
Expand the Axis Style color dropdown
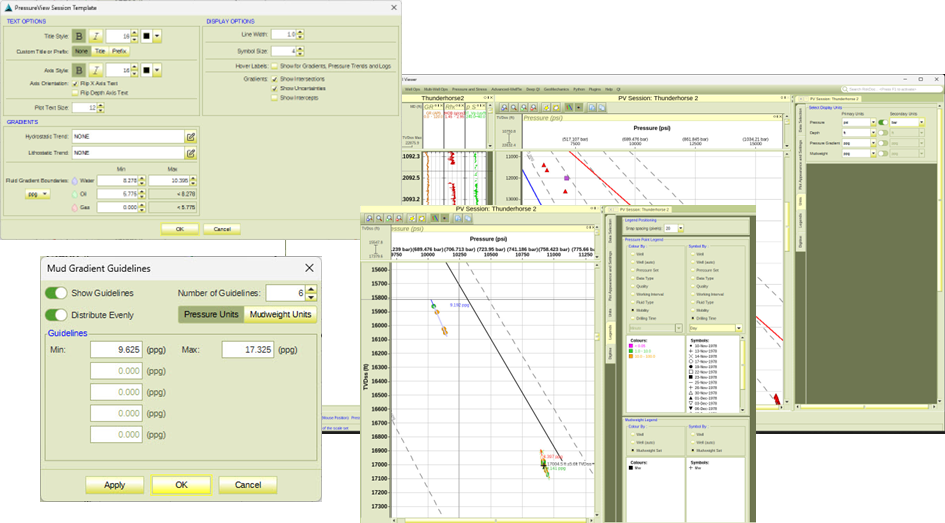click(157, 71)
